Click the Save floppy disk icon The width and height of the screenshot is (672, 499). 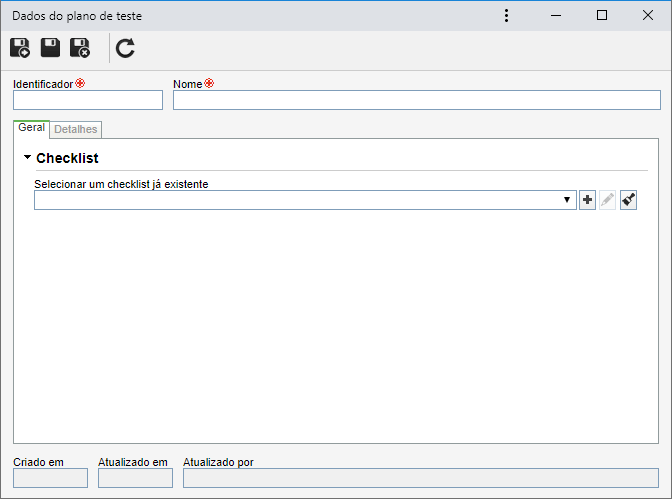point(50,48)
